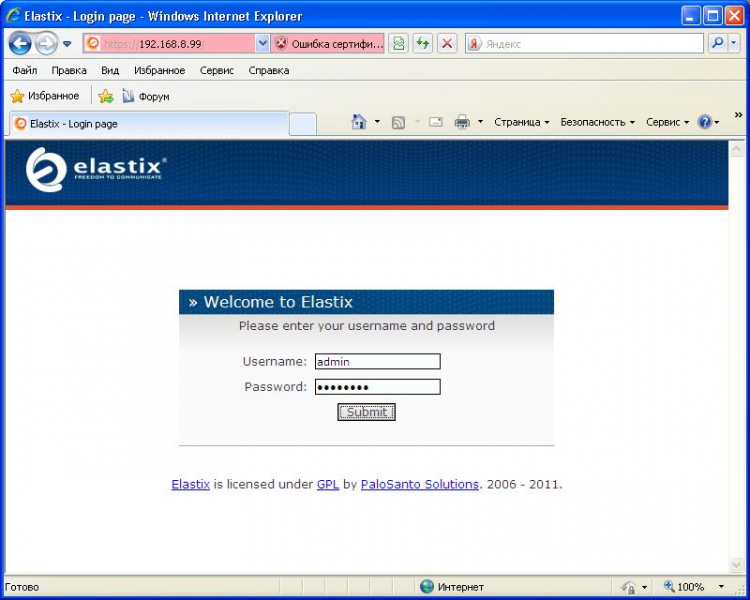Open the Файл menu

[x=25, y=71]
